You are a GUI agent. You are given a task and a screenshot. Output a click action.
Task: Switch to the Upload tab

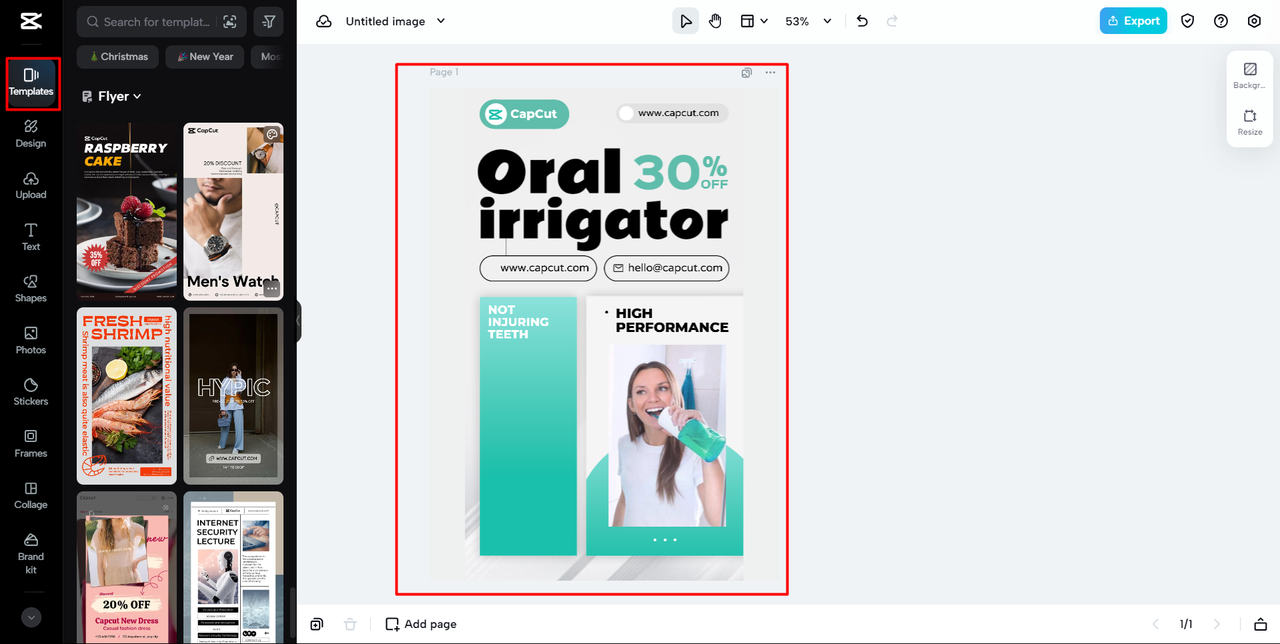(31, 185)
